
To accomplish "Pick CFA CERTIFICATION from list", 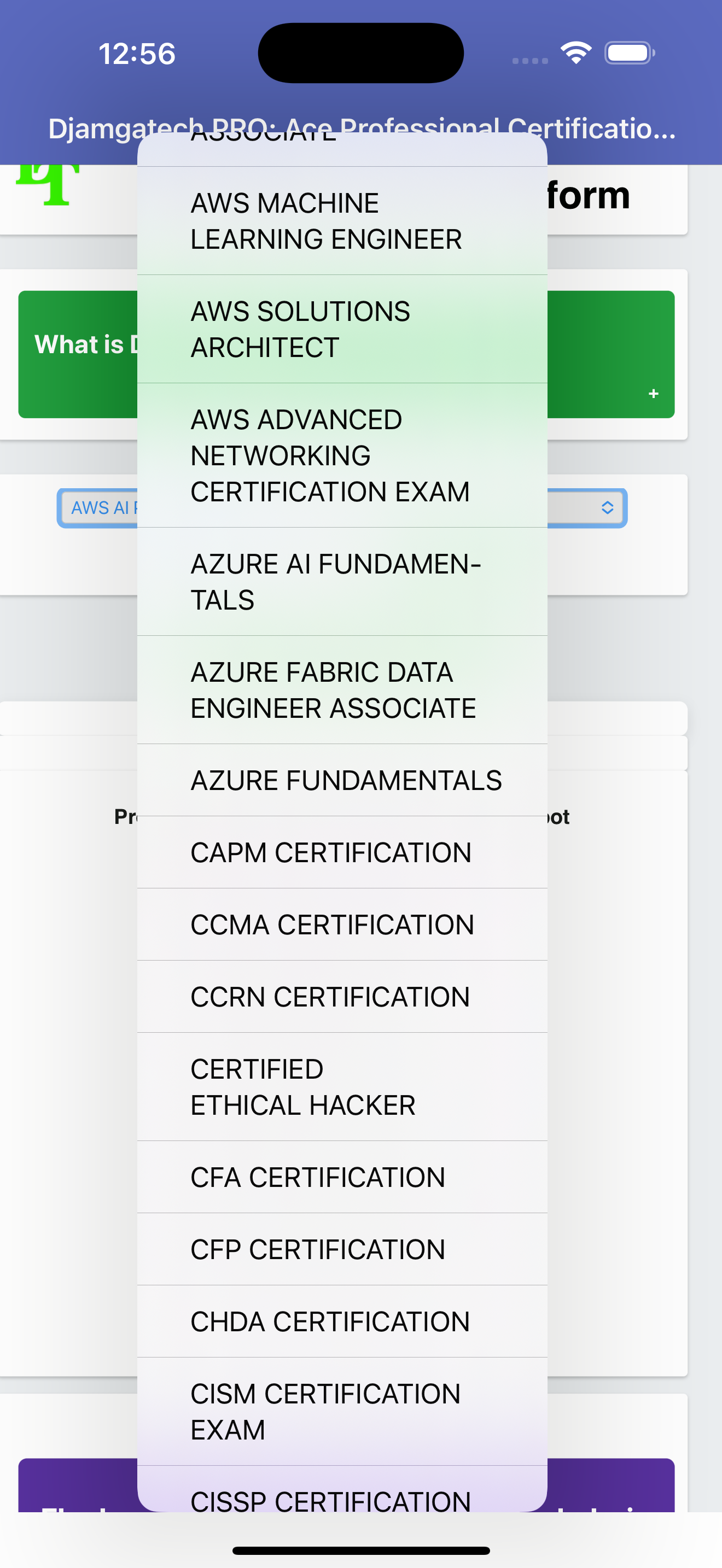I will point(342,1177).
